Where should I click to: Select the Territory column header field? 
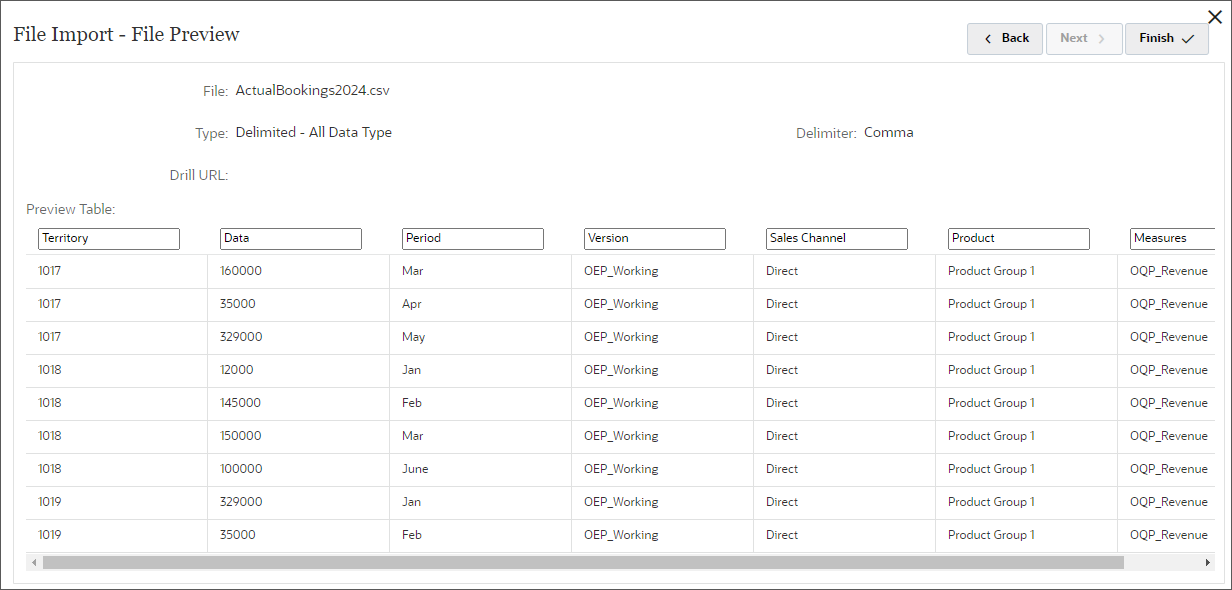pyautogui.click(x=108, y=238)
